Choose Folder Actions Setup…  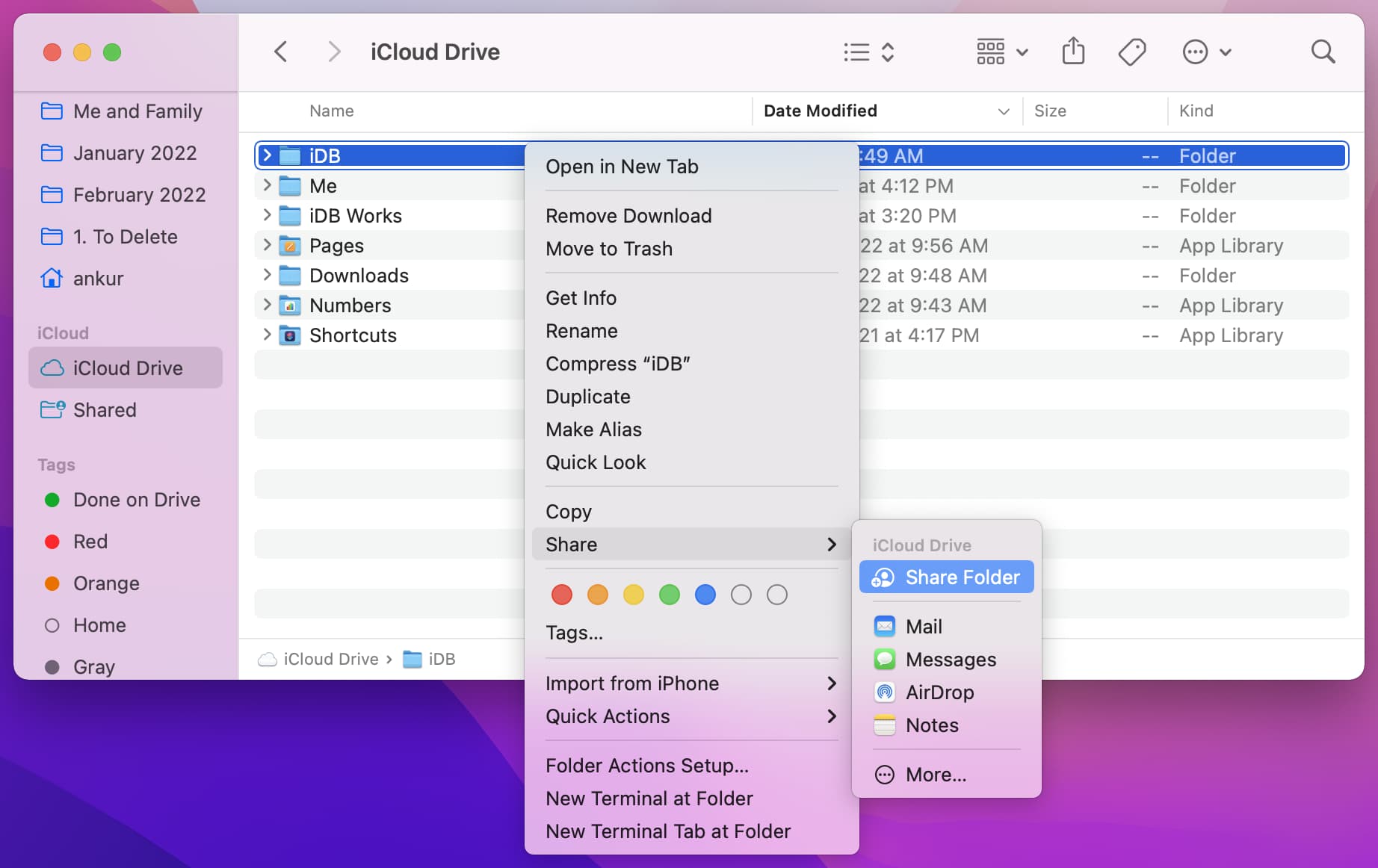click(692, 766)
